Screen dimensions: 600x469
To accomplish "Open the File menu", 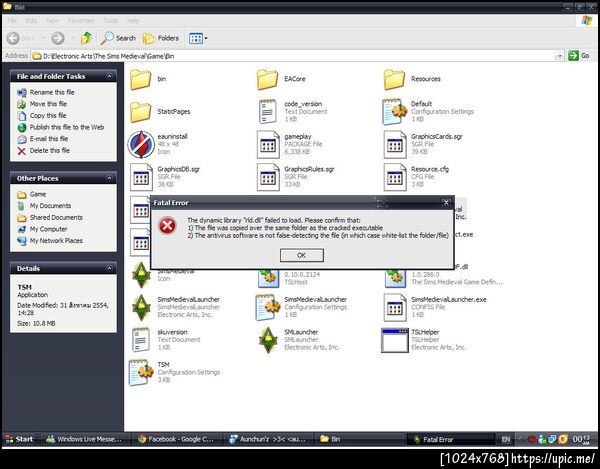I will [x=12, y=21].
